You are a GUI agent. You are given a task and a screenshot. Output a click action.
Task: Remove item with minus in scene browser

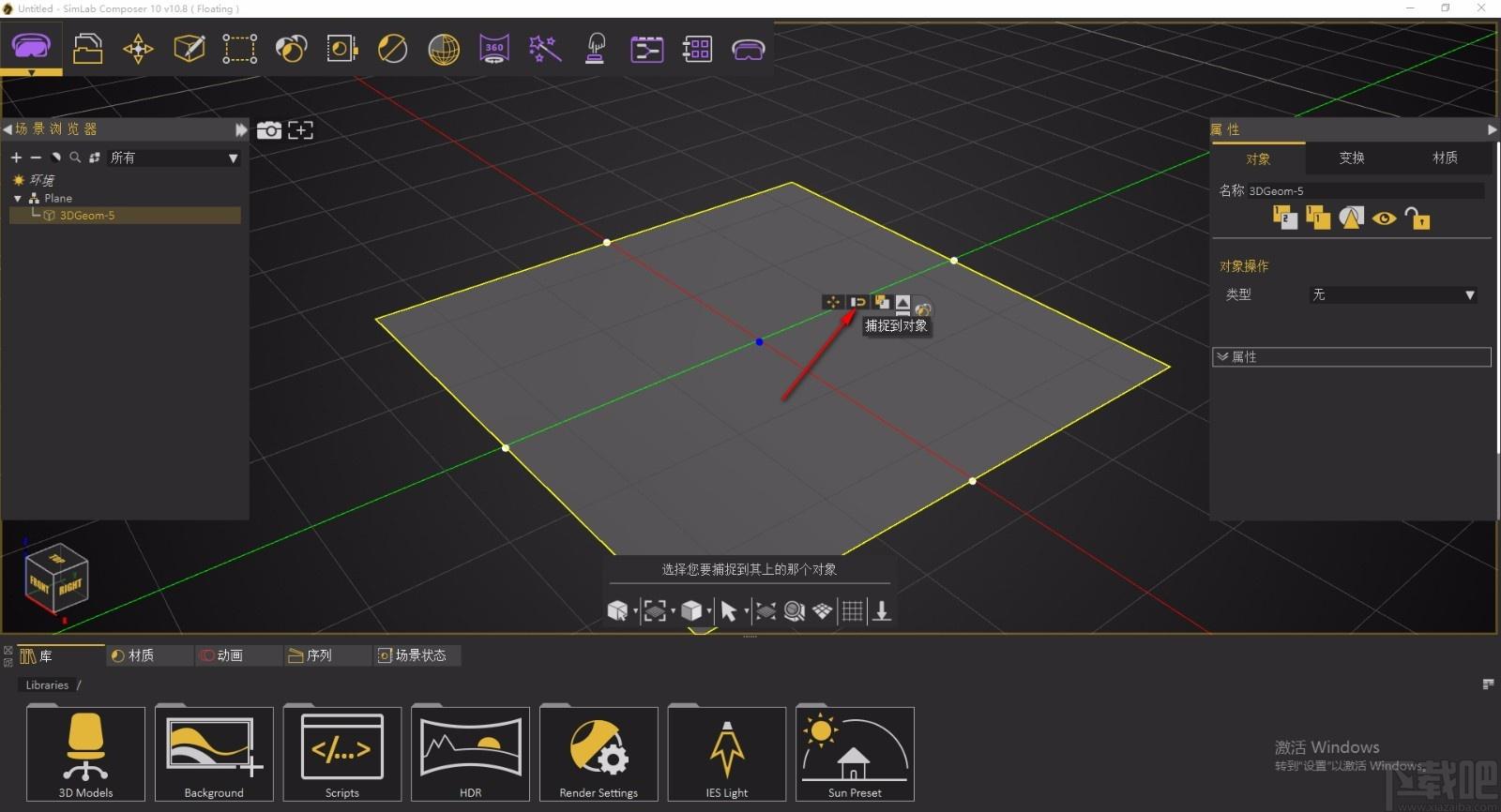click(36, 158)
